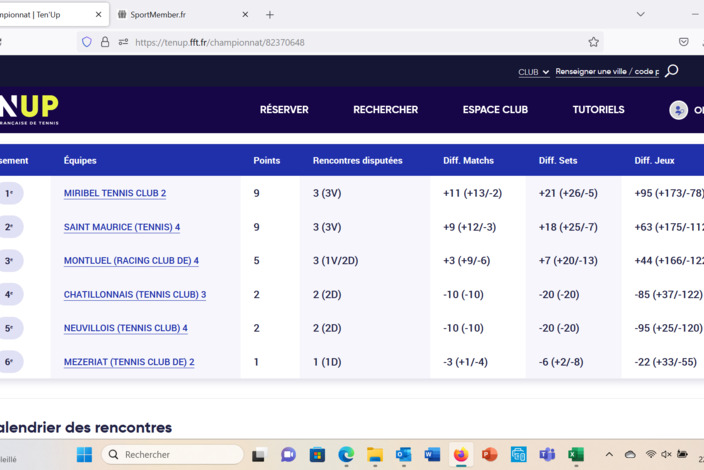
Task: Click the Diff. Jeux column header
Action: pos(654,160)
